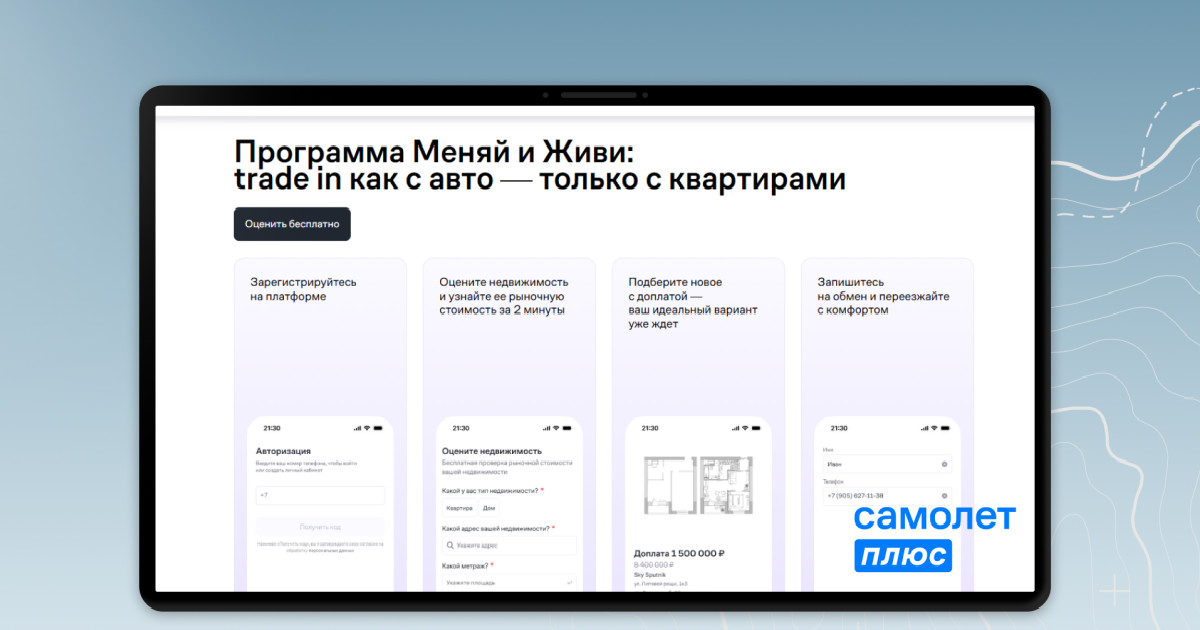Click the clear icon in the Иван name field
The width and height of the screenshot is (1200, 630).
click(x=944, y=464)
